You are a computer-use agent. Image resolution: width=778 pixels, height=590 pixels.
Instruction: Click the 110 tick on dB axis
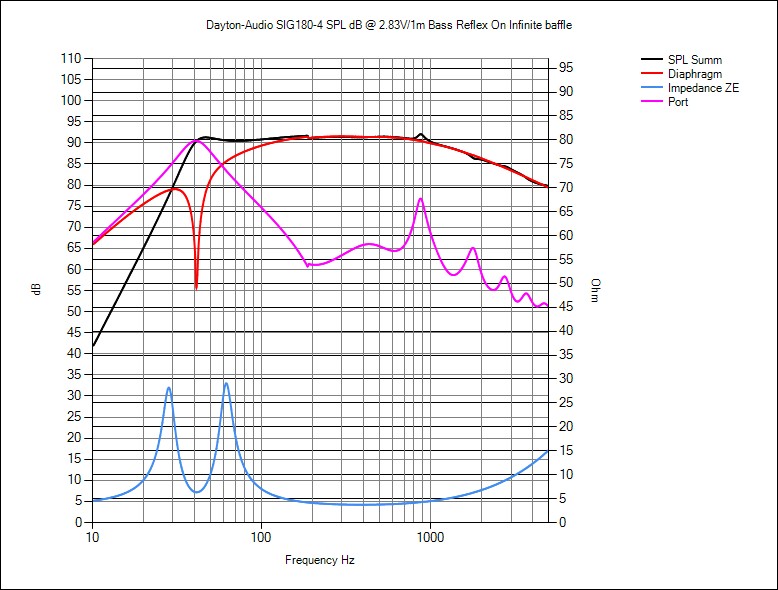click(72, 58)
